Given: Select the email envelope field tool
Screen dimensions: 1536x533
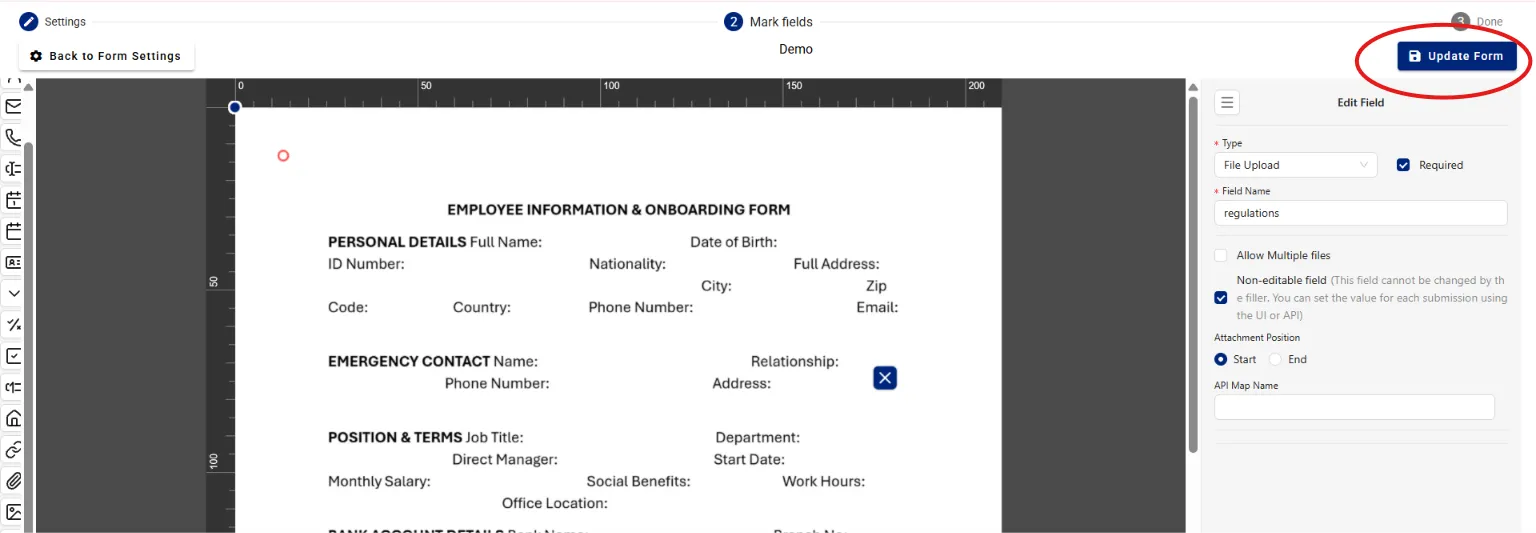Looking at the screenshot, I should 14,106.
